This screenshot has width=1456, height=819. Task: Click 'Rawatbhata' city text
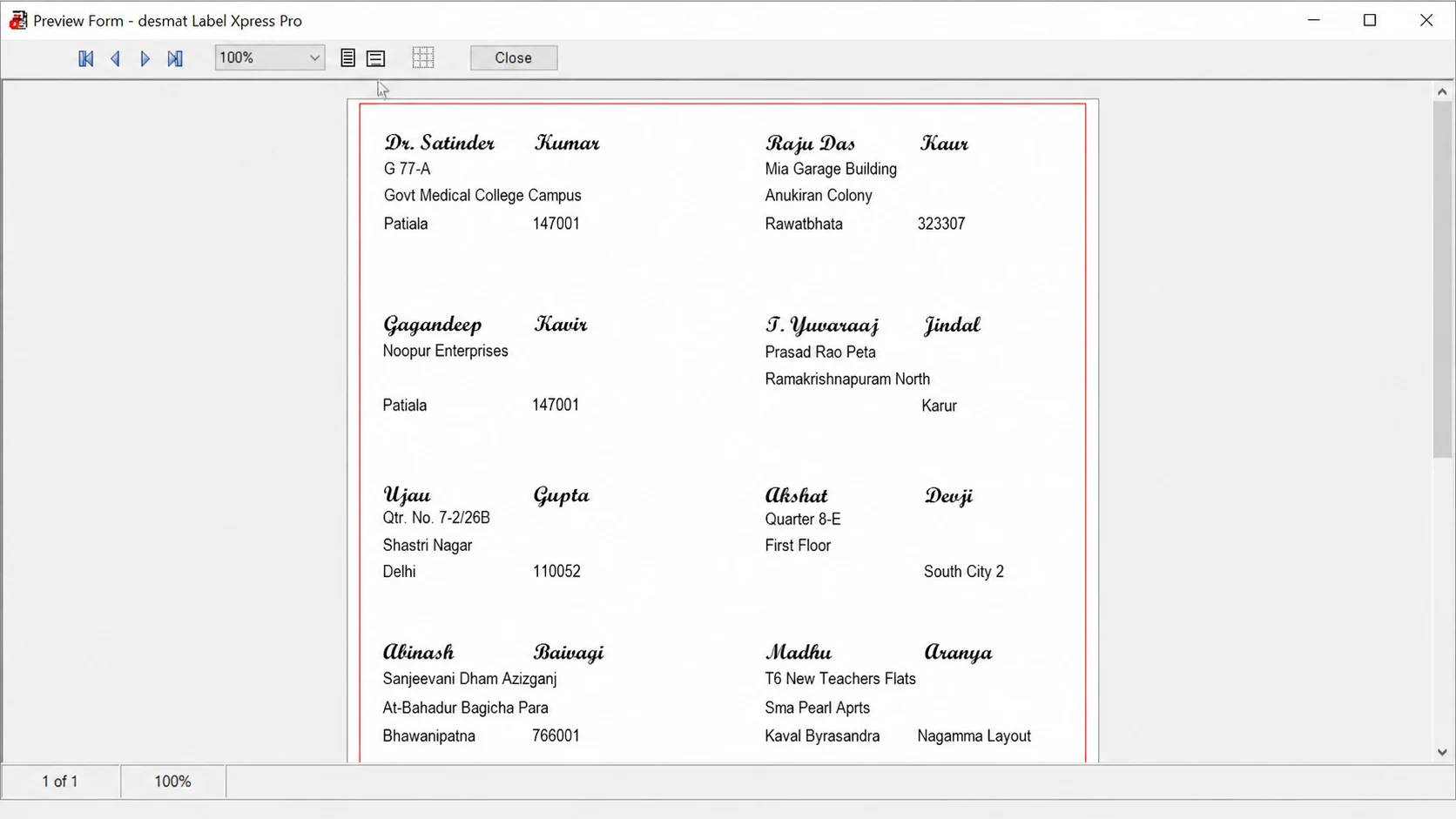click(804, 224)
